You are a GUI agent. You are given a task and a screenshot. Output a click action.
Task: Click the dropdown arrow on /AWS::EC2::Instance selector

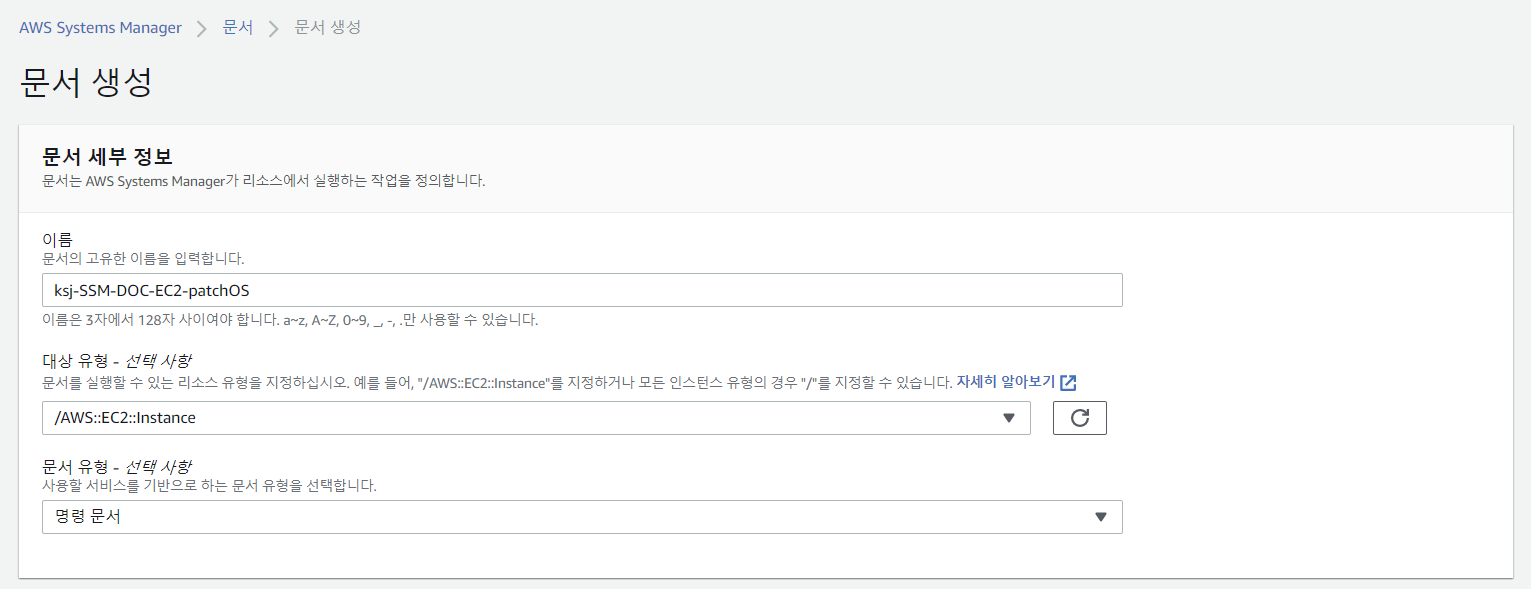[1010, 418]
